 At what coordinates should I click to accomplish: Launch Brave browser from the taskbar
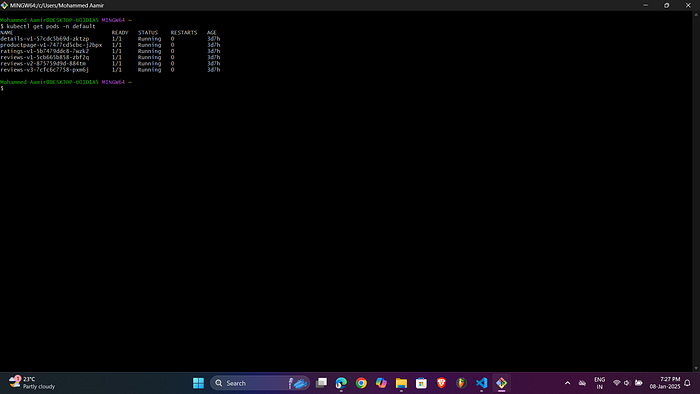pos(442,383)
